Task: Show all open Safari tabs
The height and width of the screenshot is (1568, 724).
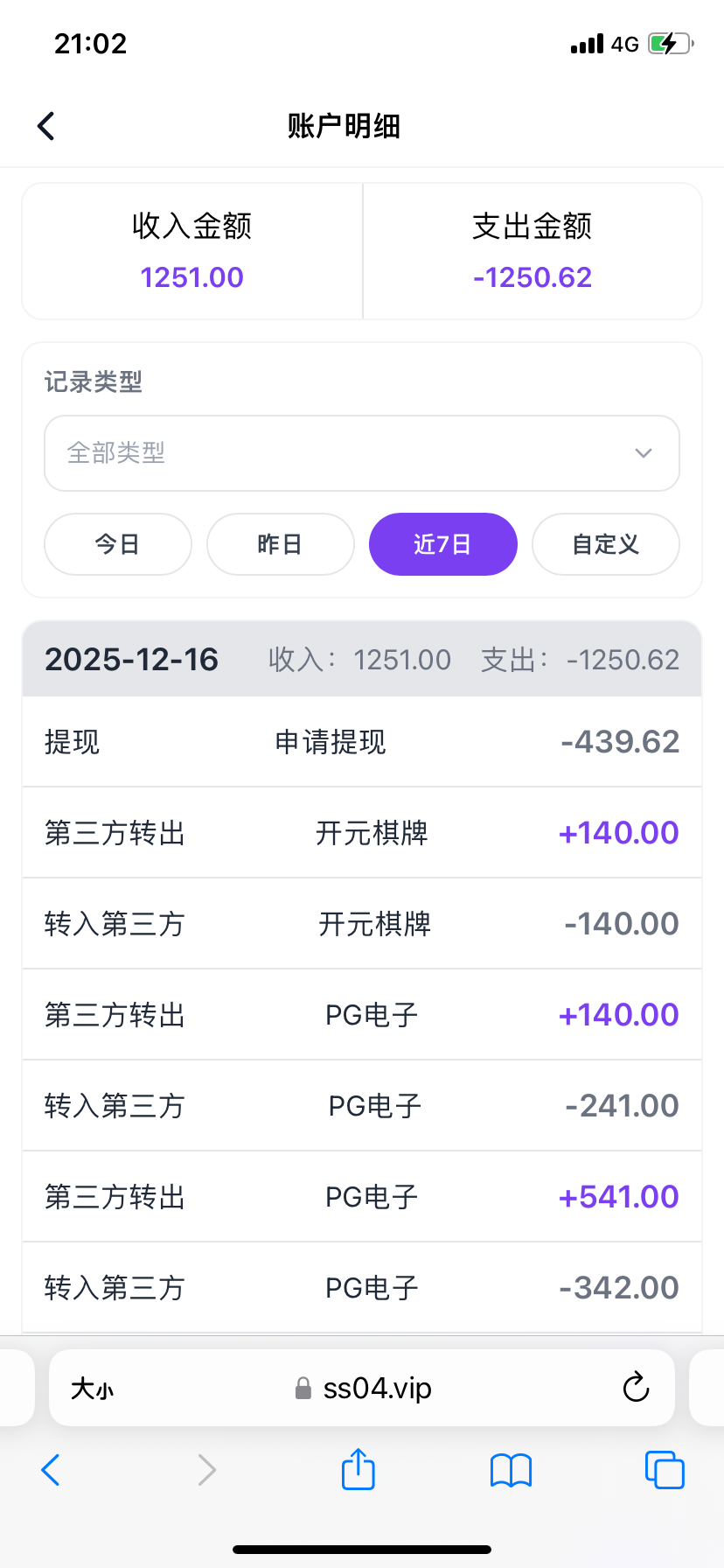Action: (665, 1470)
